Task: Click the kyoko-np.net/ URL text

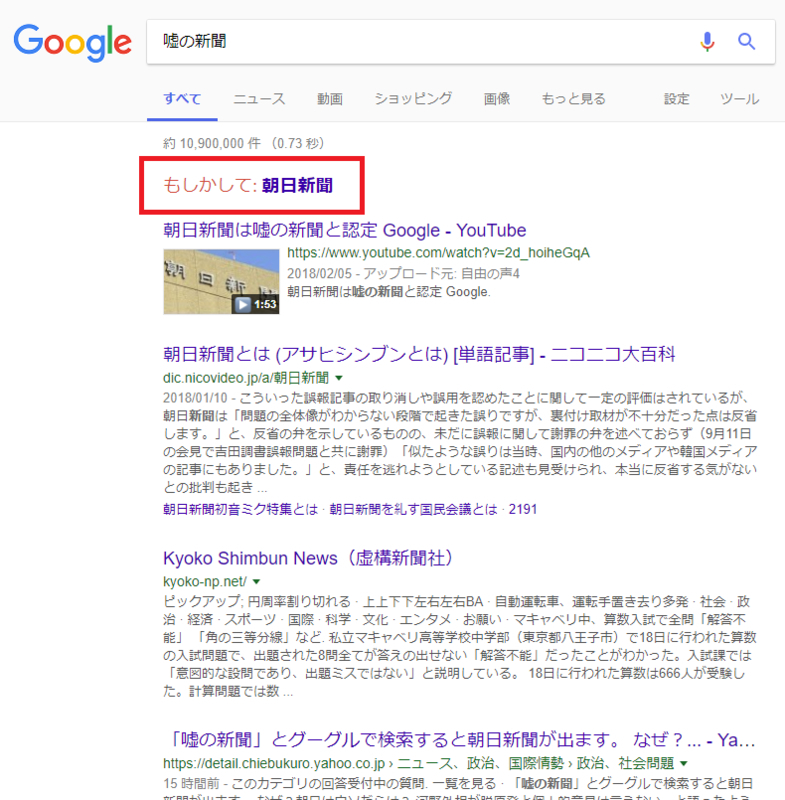Action: pyautogui.click(x=205, y=582)
